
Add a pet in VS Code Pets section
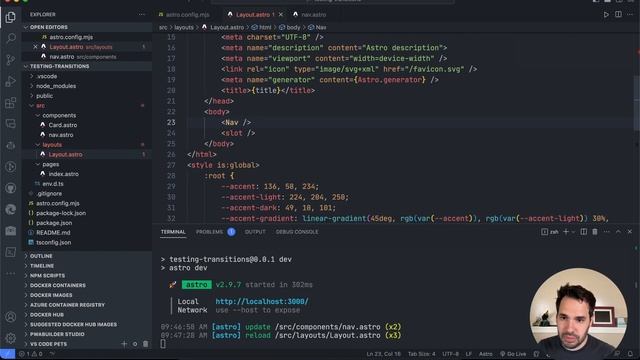124,344
